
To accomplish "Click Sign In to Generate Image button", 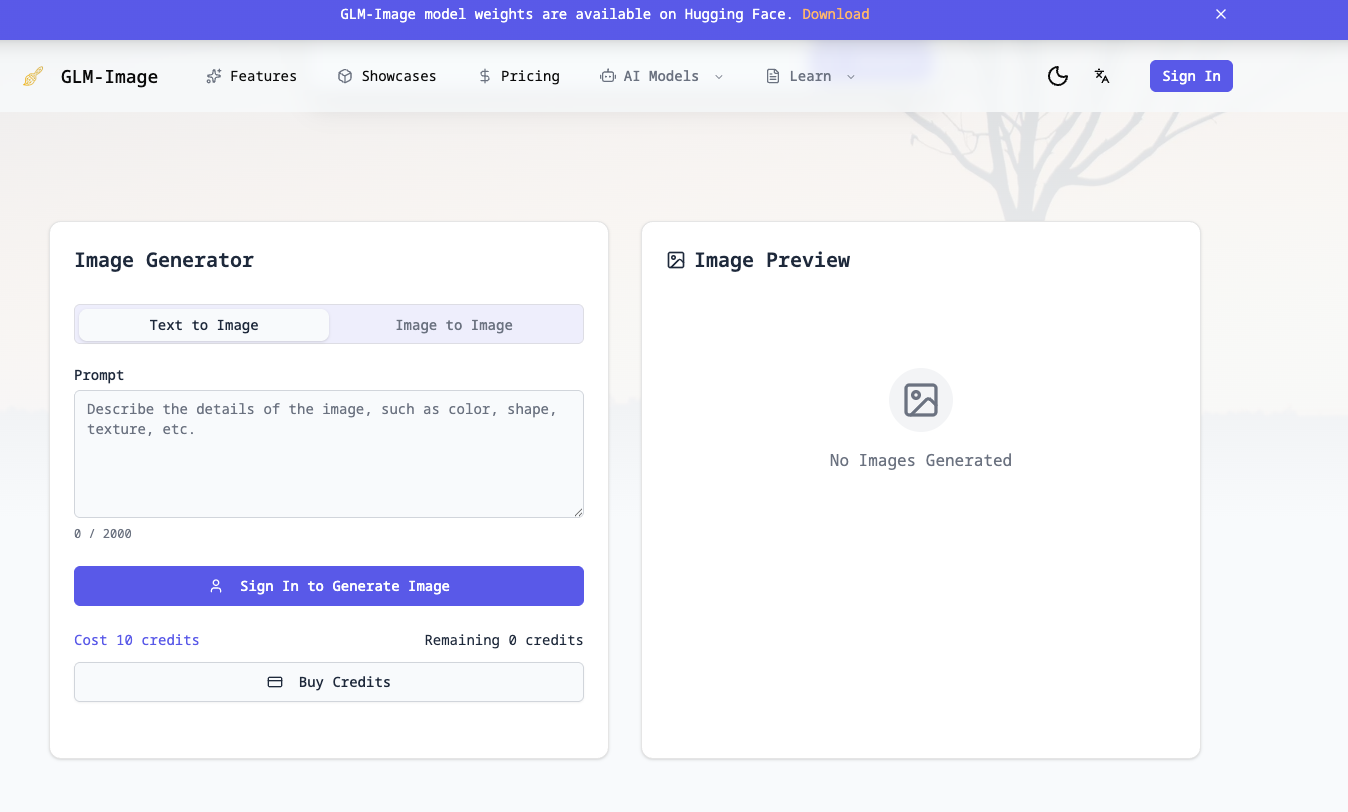I will (x=329, y=586).
